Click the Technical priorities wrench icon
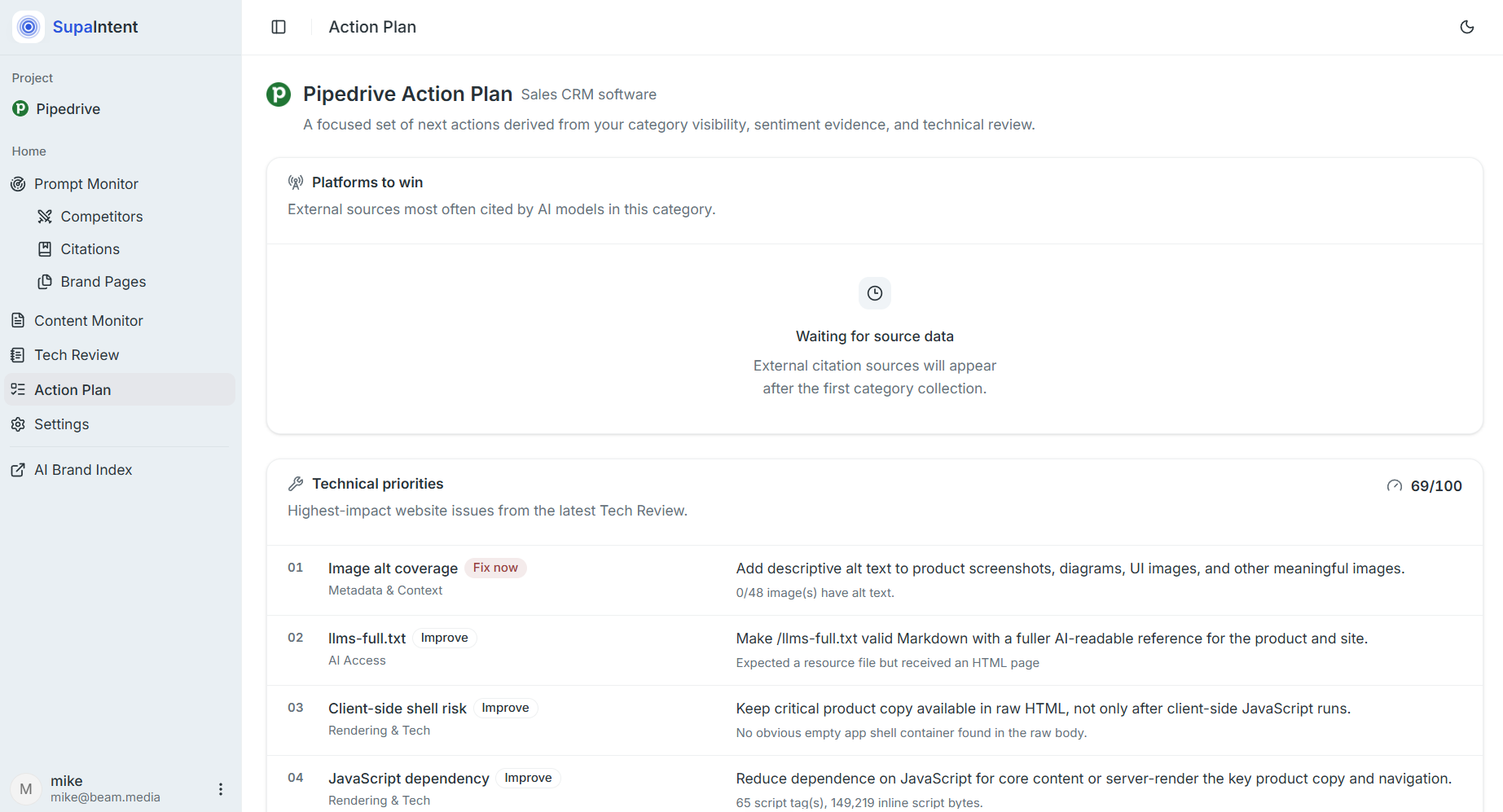This screenshot has width=1503, height=812. click(296, 484)
